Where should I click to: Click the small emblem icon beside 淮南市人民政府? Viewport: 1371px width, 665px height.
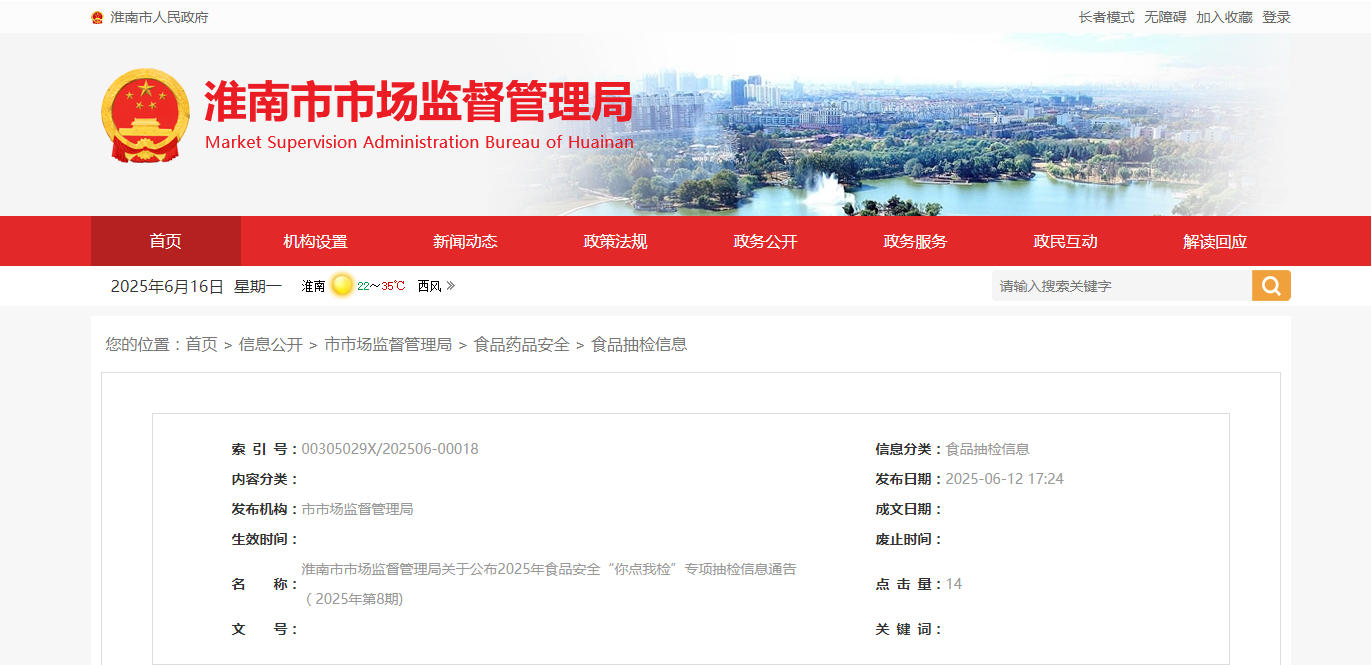click(x=97, y=17)
